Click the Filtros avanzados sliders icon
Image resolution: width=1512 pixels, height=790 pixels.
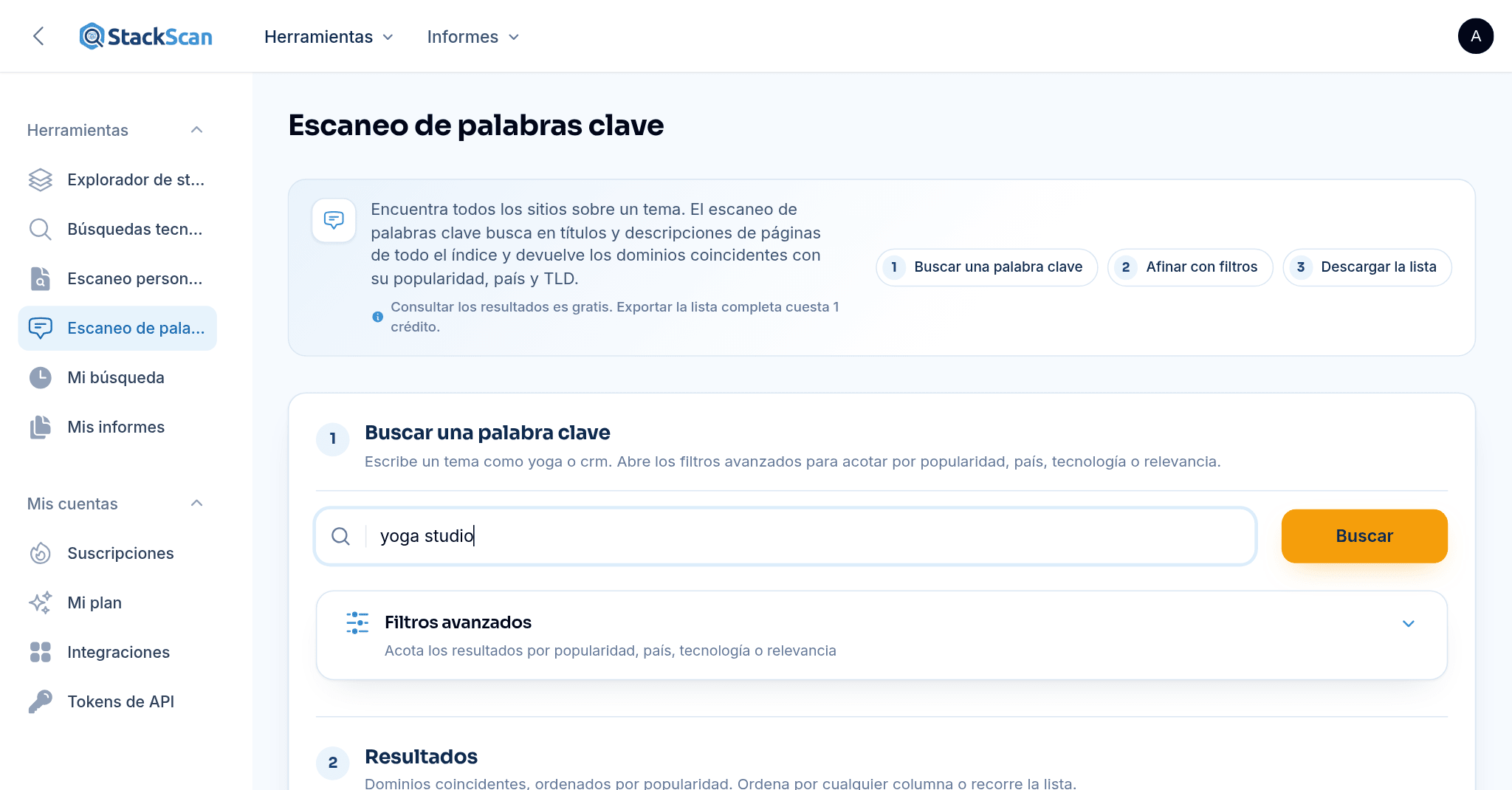pos(357,622)
